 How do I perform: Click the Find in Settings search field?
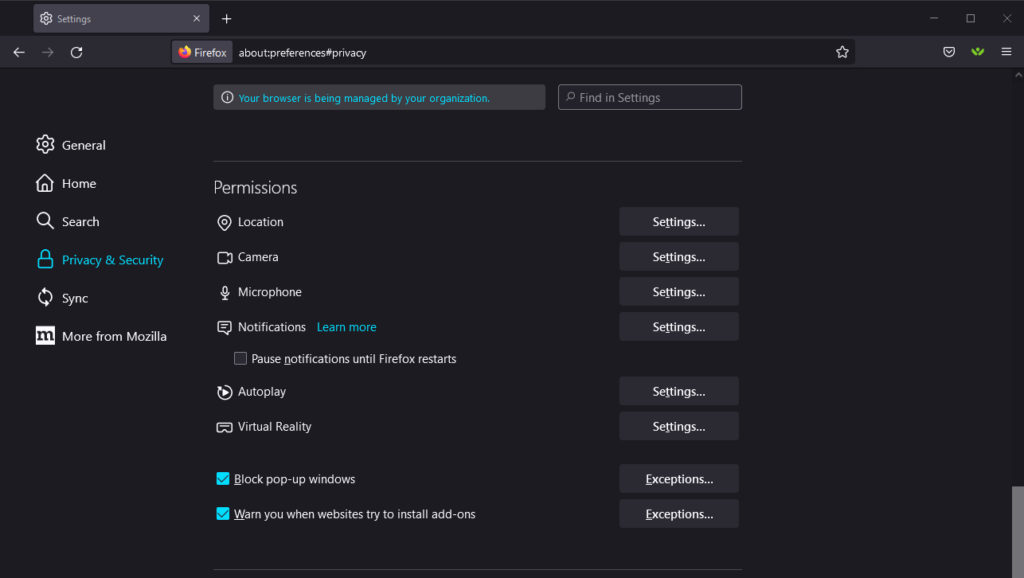coord(650,97)
